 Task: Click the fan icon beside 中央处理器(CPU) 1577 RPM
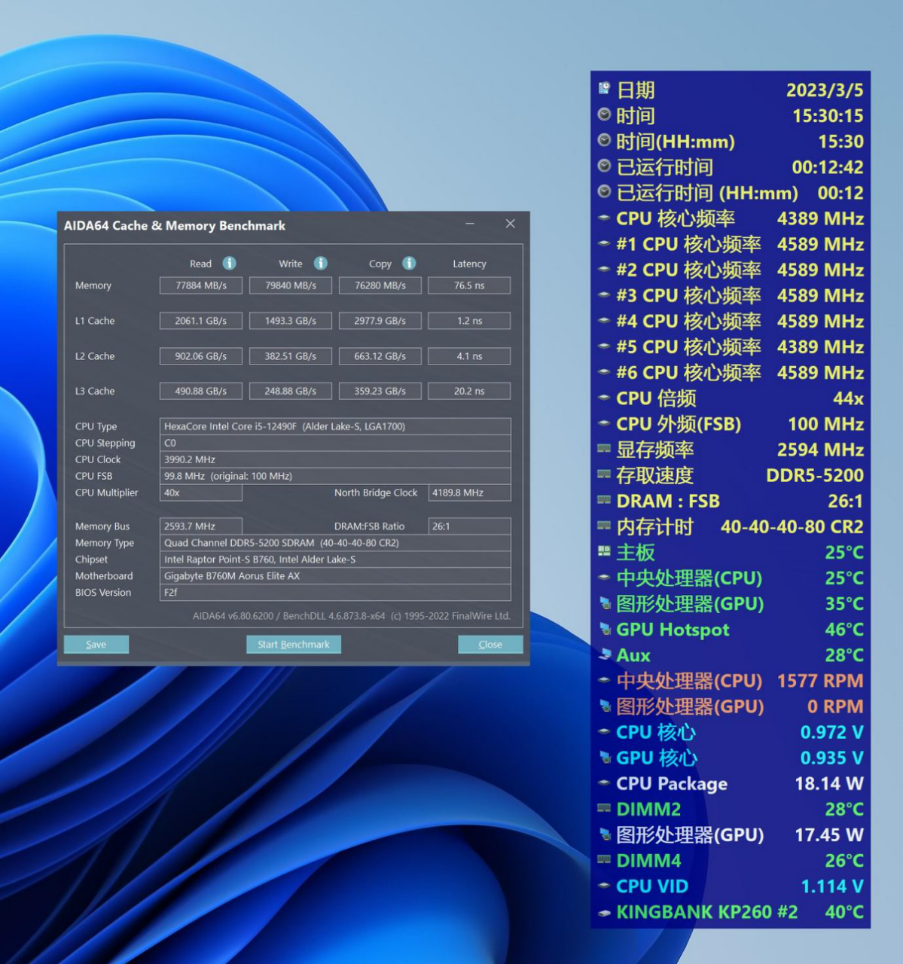tap(604, 680)
